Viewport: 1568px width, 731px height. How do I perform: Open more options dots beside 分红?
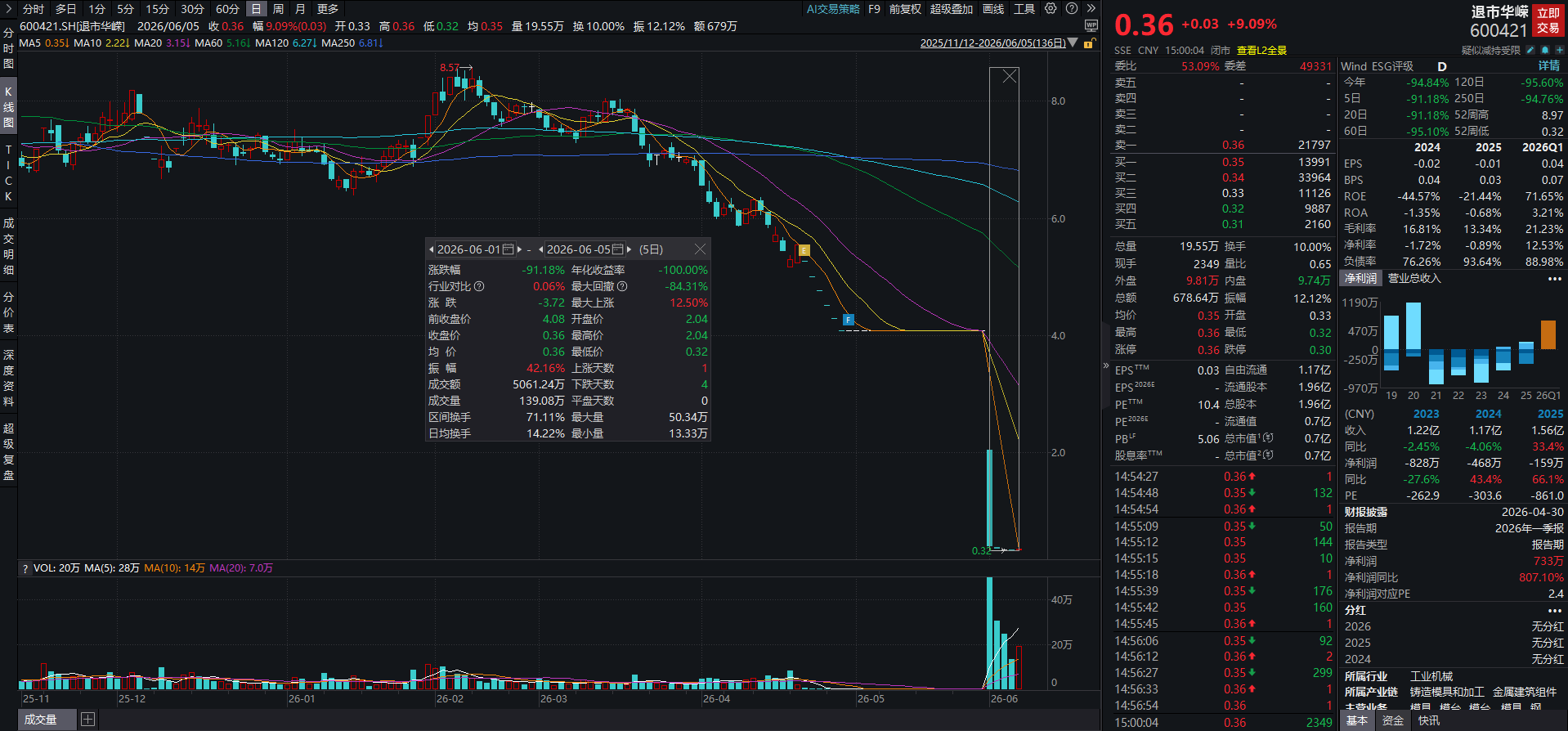point(1554,611)
